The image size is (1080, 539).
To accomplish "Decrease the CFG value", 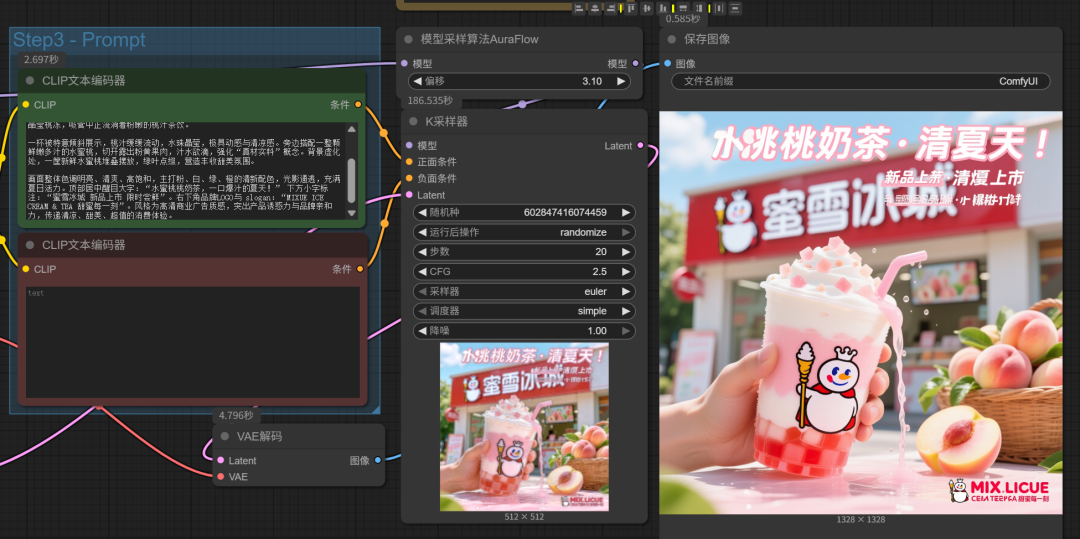I will [x=423, y=272].
